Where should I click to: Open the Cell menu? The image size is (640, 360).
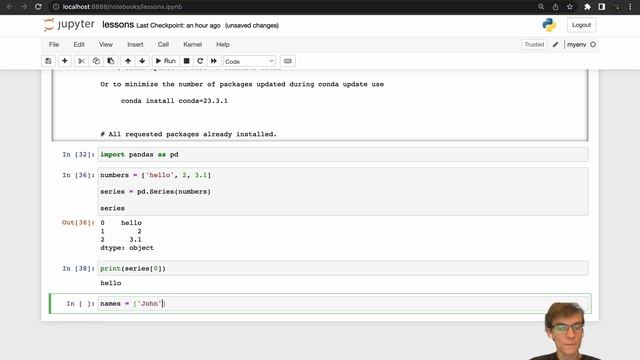pyautogui.click(x=163, y=44)
